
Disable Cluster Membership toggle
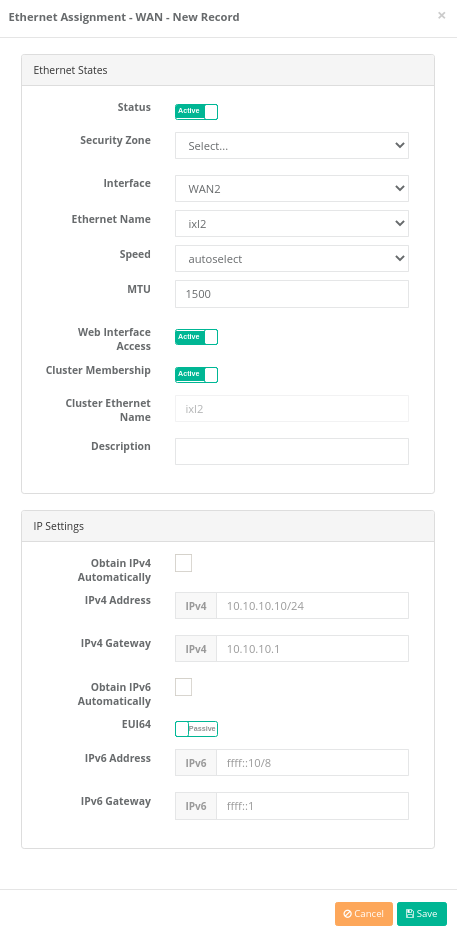click(196, 374)
